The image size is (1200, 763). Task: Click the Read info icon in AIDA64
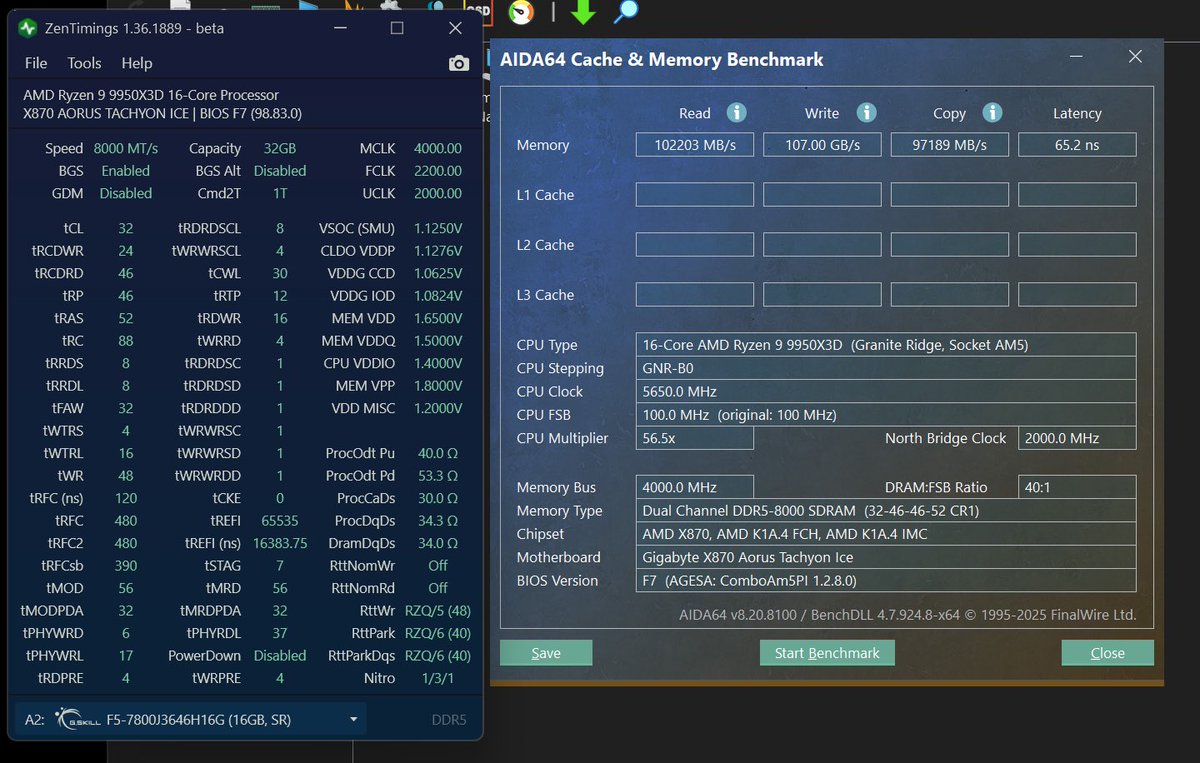[x=737, y=113]
